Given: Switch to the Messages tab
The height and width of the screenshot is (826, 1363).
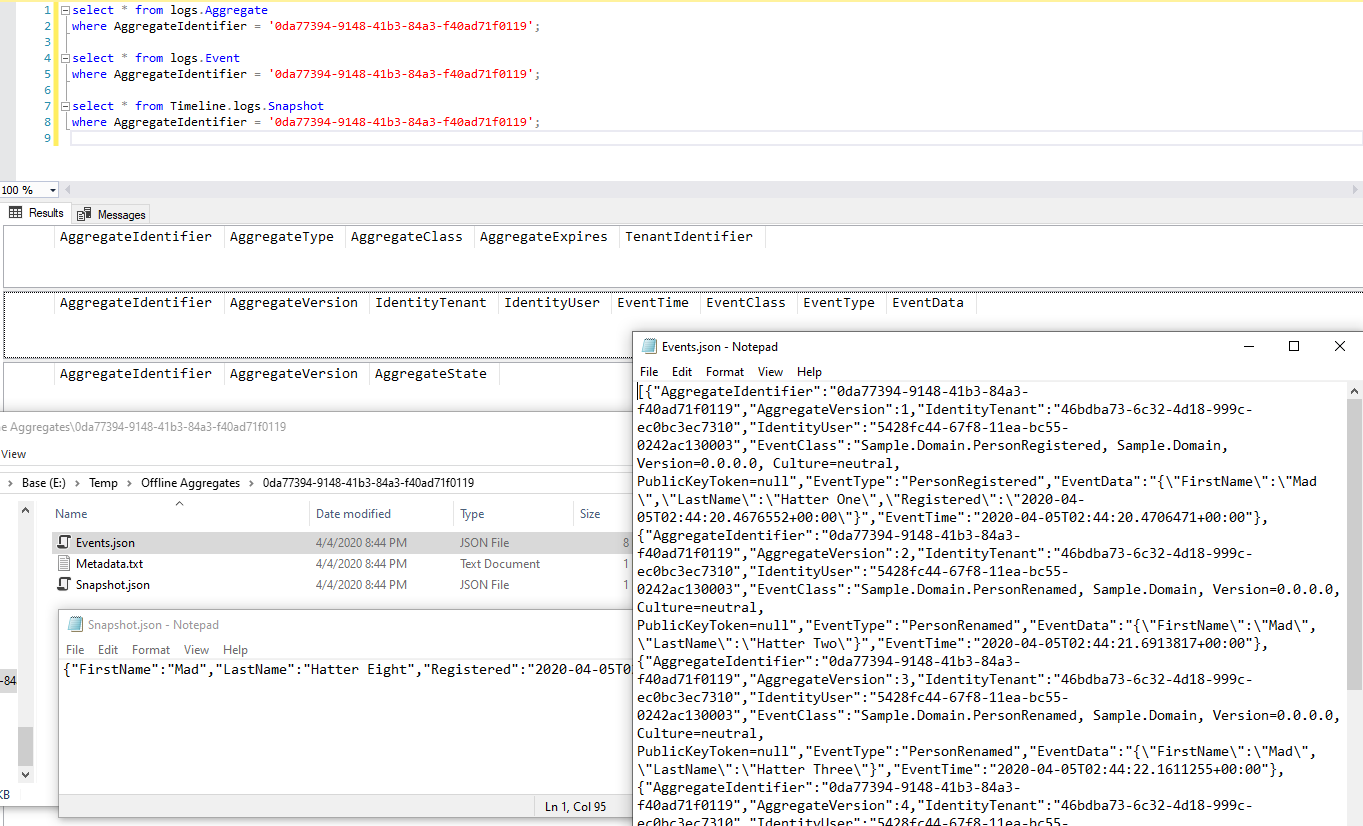Looking at the screenshot, I should point(112,214).
